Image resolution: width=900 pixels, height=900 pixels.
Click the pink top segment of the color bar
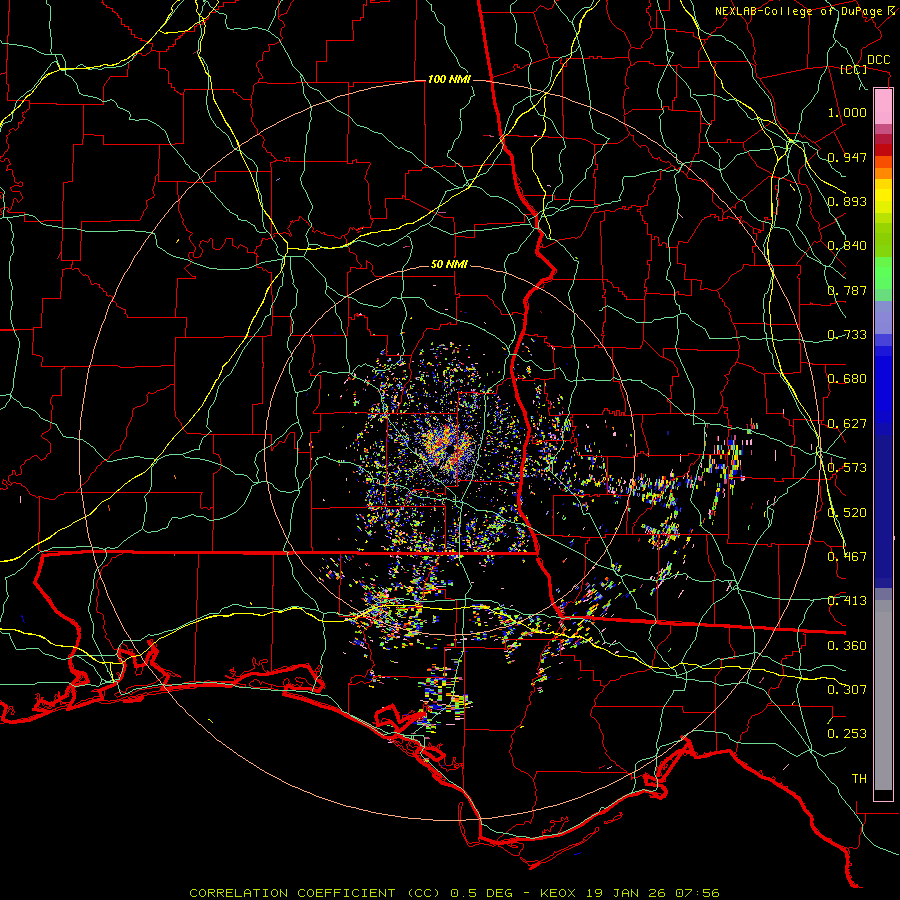coord(883,107)
